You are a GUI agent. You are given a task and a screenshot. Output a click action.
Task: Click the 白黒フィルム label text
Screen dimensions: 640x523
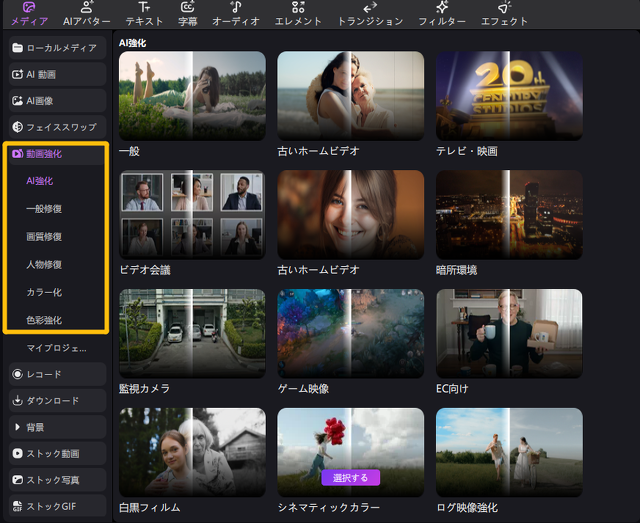click(x=149, y=507)
